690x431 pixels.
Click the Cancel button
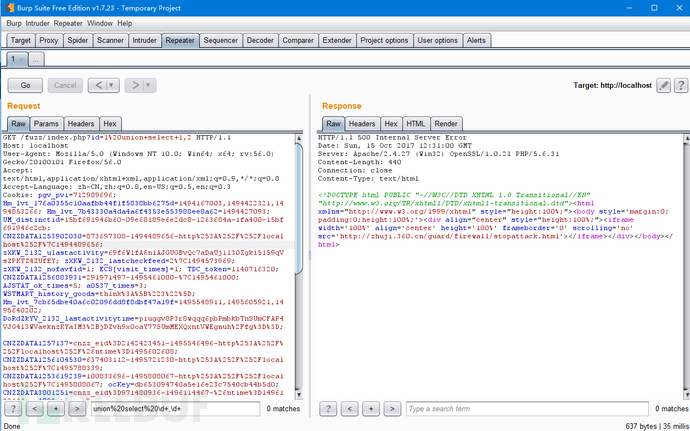click(65, 85)
